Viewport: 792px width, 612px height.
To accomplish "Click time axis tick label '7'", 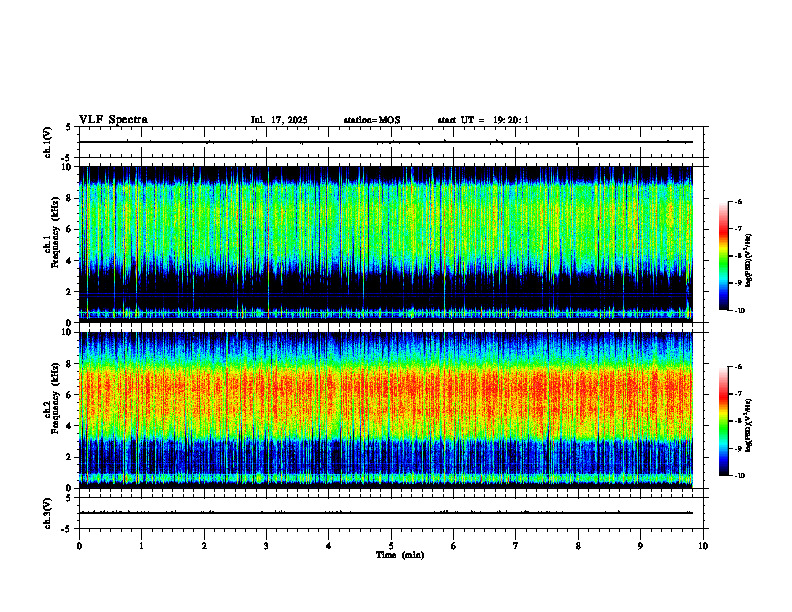I will (516, 546).
